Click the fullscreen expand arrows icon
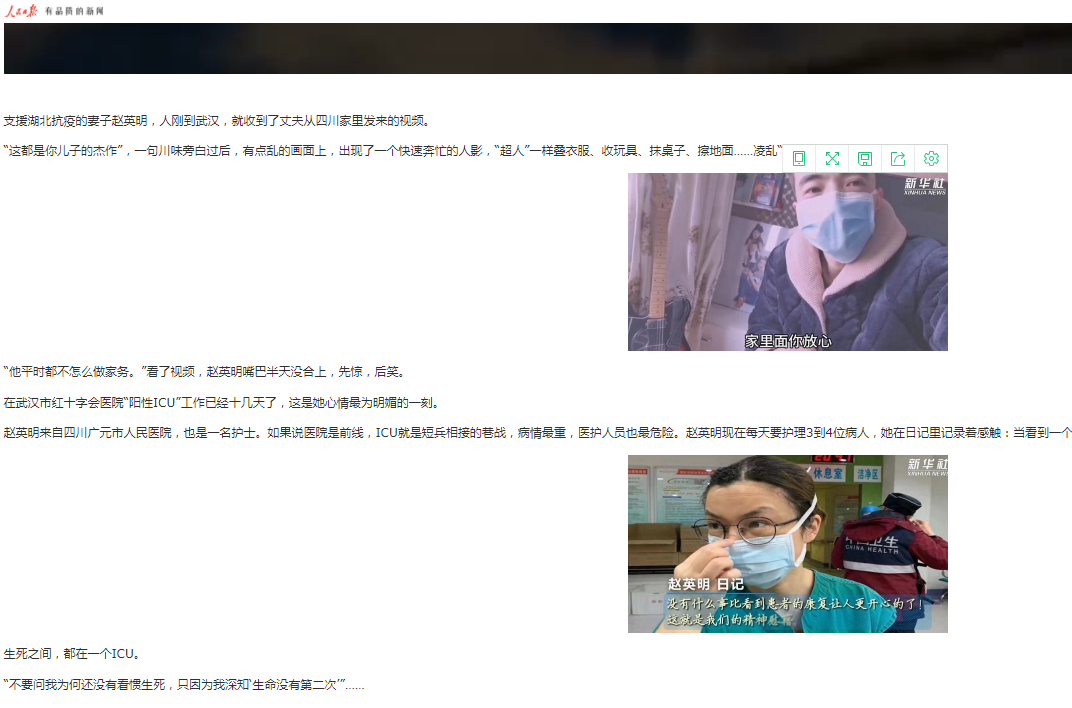The image size is (1072, 708). tap(832, 158)
